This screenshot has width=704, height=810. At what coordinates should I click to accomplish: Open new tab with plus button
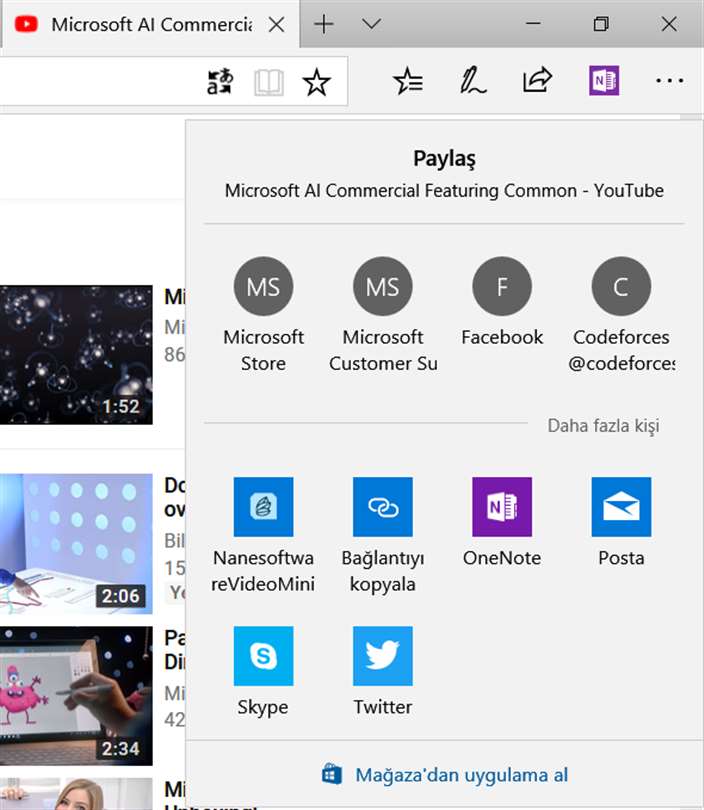(324, 24)
